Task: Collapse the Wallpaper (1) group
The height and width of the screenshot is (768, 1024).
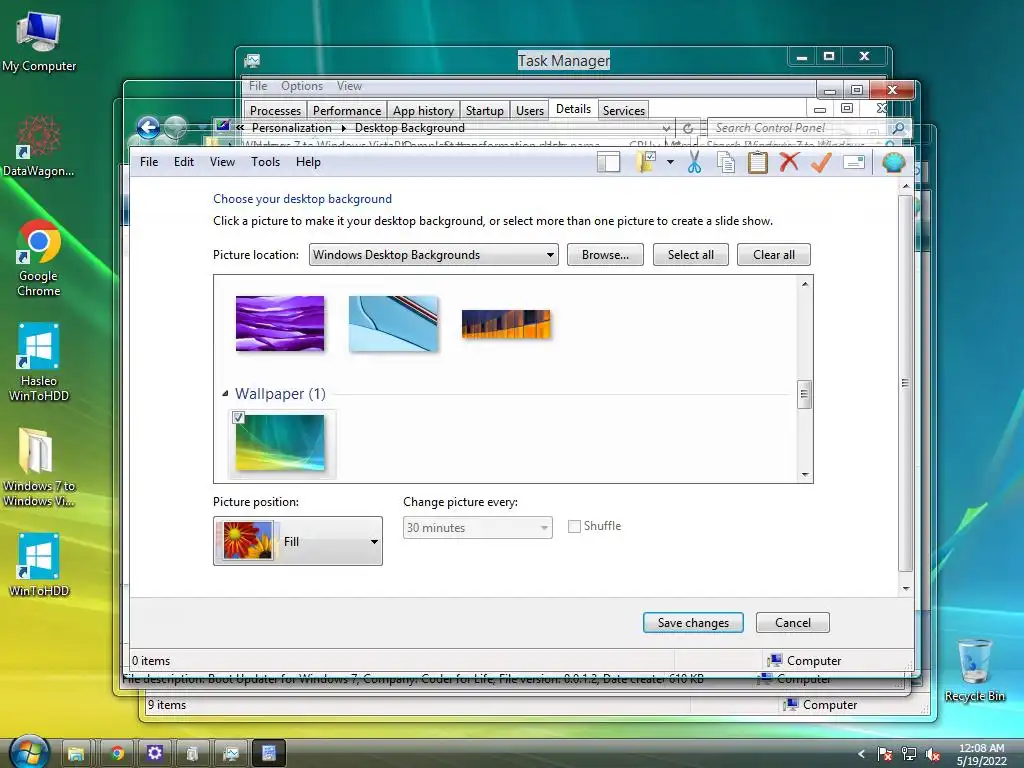Action: tap(225, 393)
